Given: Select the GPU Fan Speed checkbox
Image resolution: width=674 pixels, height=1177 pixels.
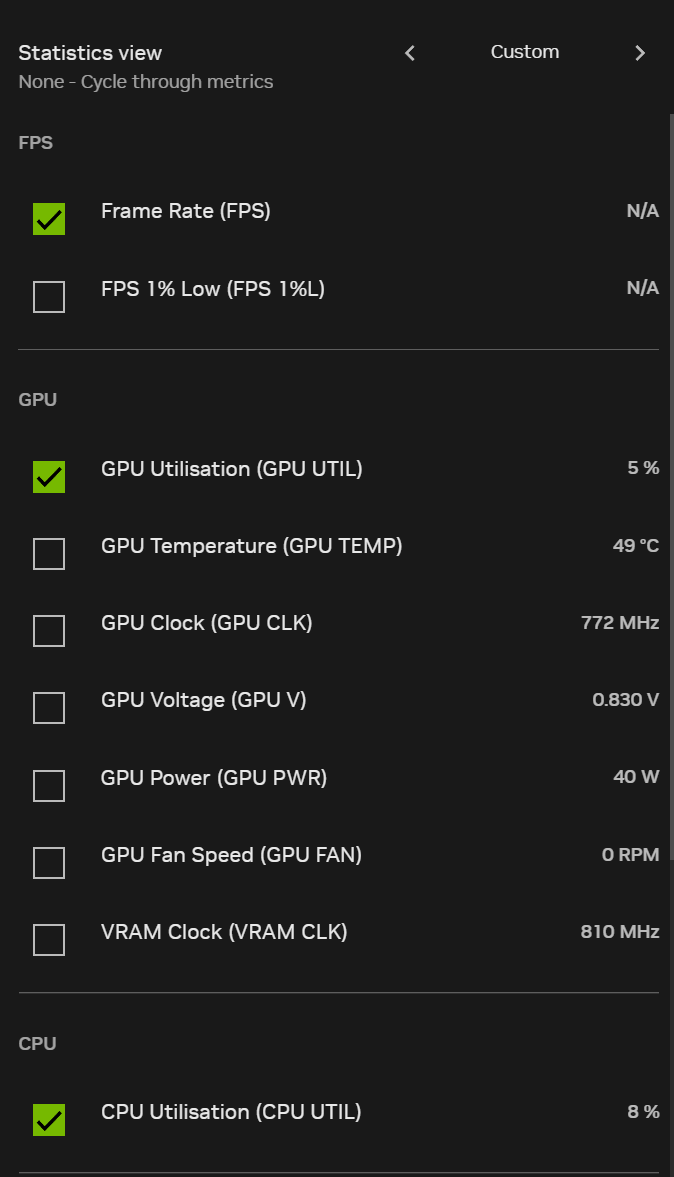Looking at the screenshot, I should point(49,863).
